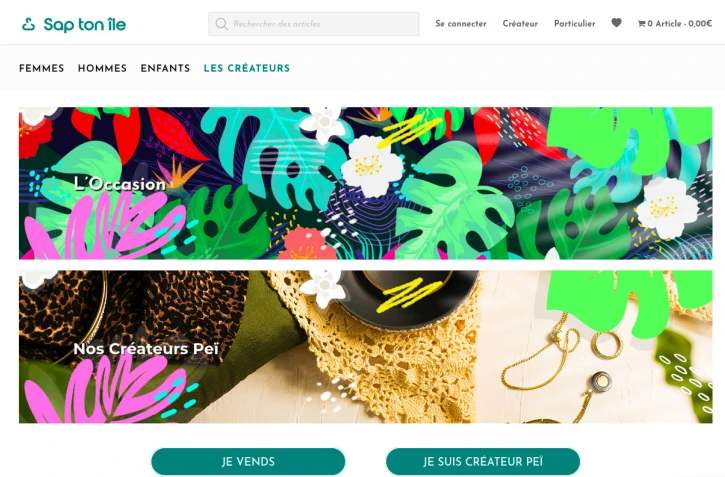Open the Sap ton île home link
The height and width of the screenshot is (477, 725).
click(74, 24)
